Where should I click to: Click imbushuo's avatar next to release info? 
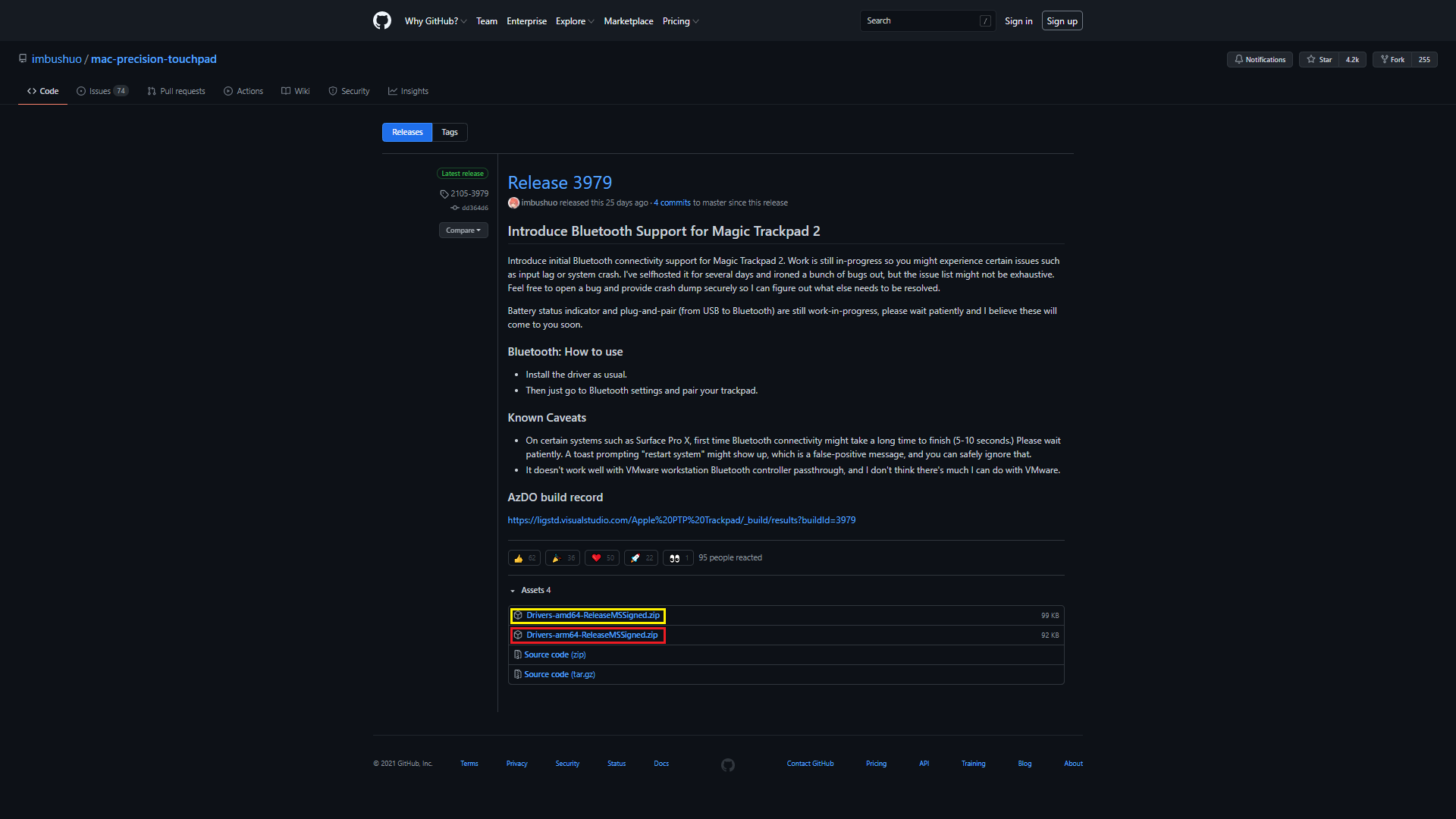click(x=513, y=202)
